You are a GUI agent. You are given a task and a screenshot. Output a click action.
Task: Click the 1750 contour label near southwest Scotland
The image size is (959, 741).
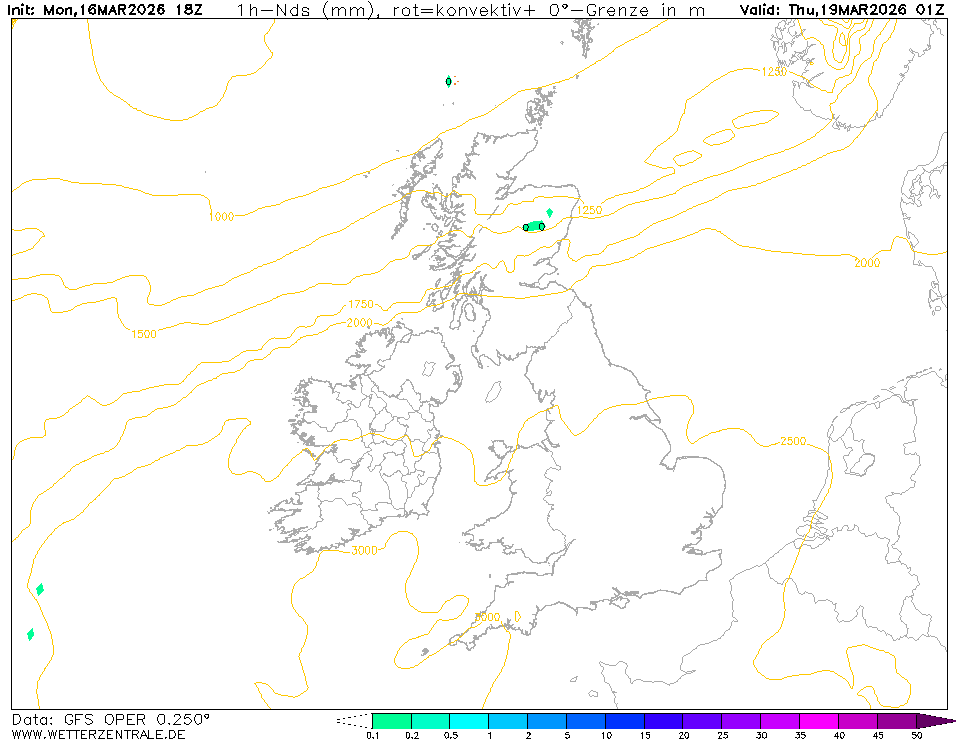point(360,304)
